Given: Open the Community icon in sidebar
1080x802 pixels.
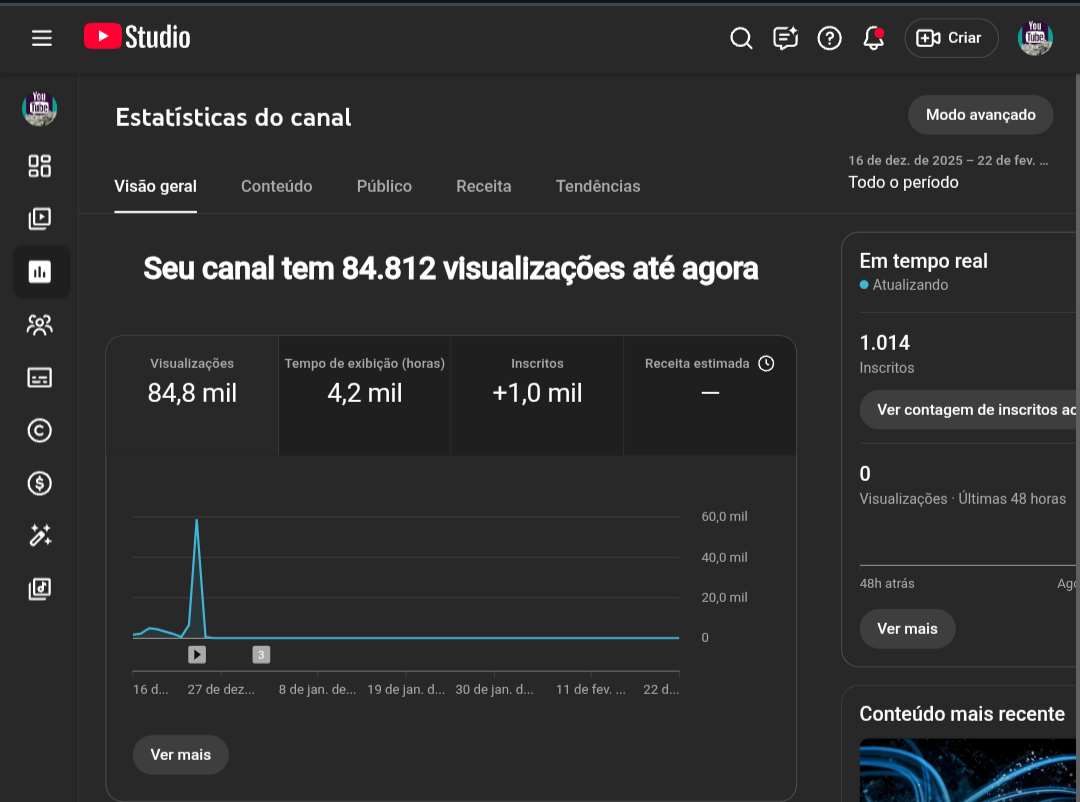Looking at the screenshot, I should [x=40, y=325].
